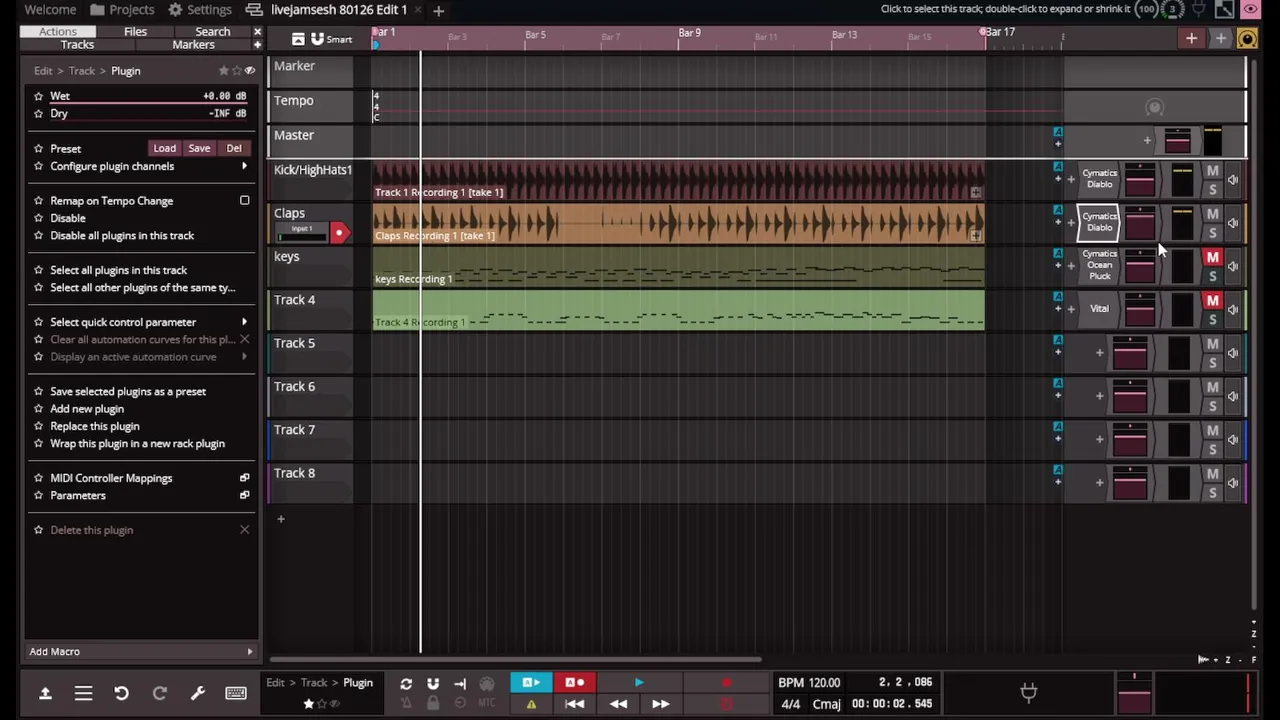
Task: Open the MIDI Controller Mappings window
Action: [x=244, y=478]
